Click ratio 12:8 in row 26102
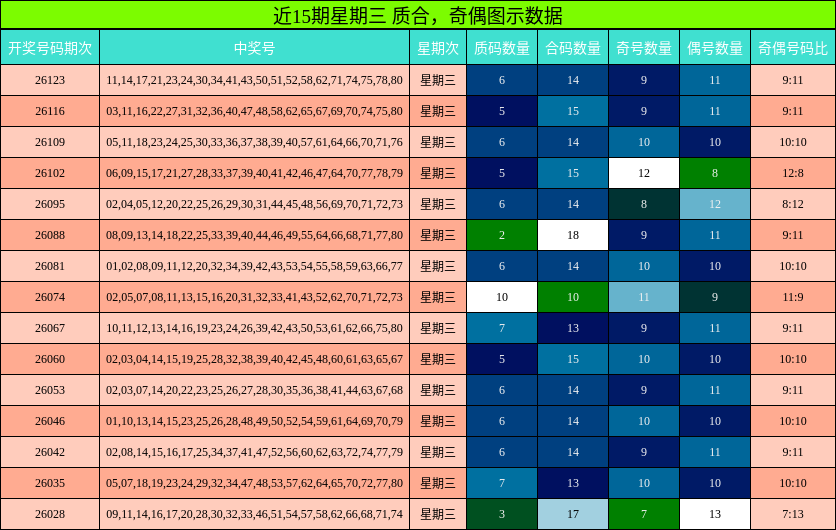 coord(793,173)
